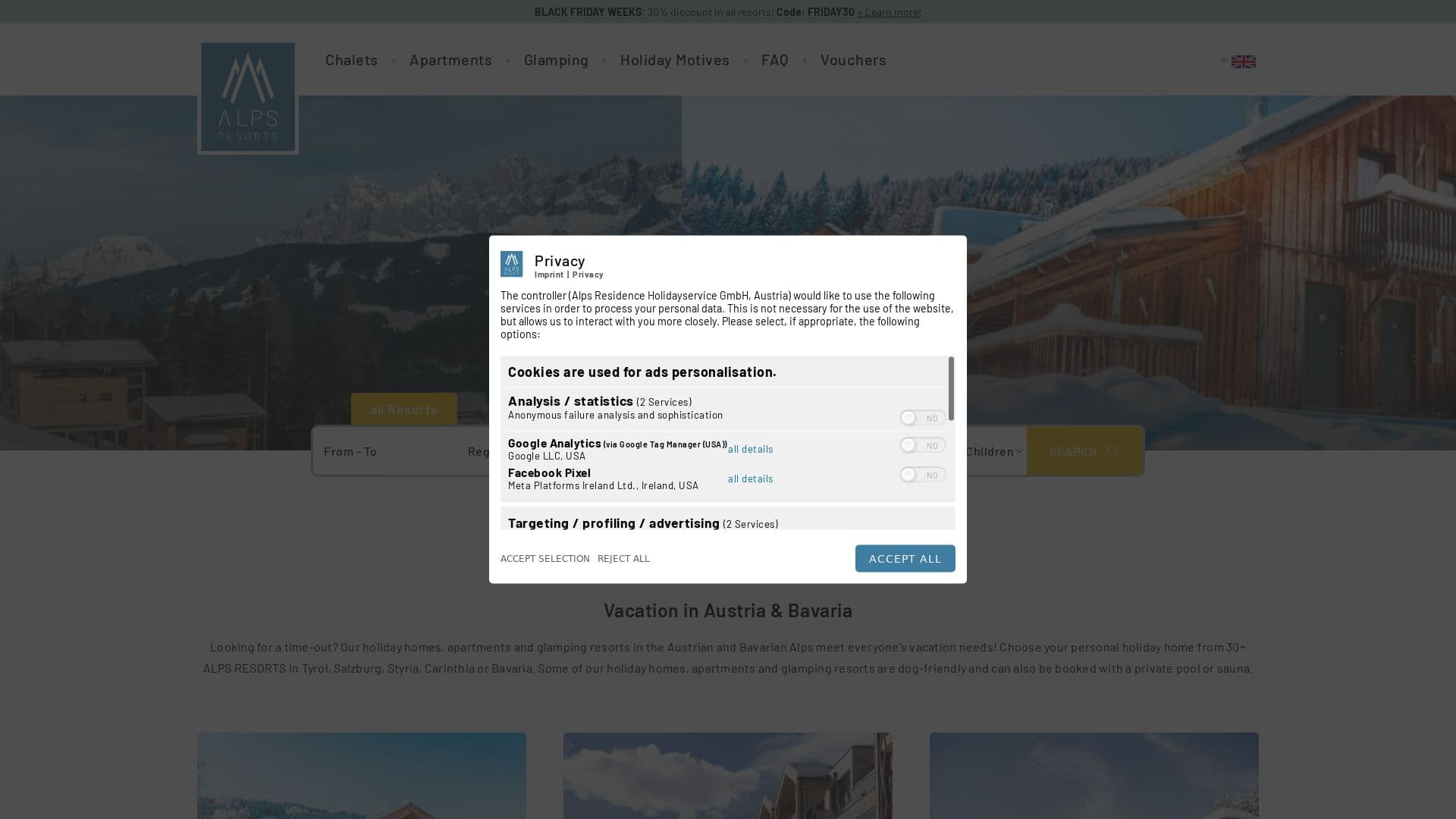1456x819 pixels.
Task: Click the ALPS logo inside the Privacy dialog
Action: tap(513, 264)
